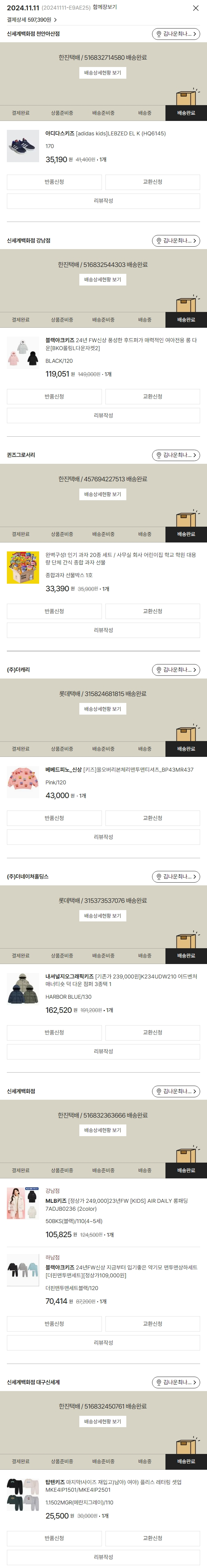
Task: Open MLB키즈 AIR DAILY 롱패딩 thumbnail
Action: (23, 1203)
